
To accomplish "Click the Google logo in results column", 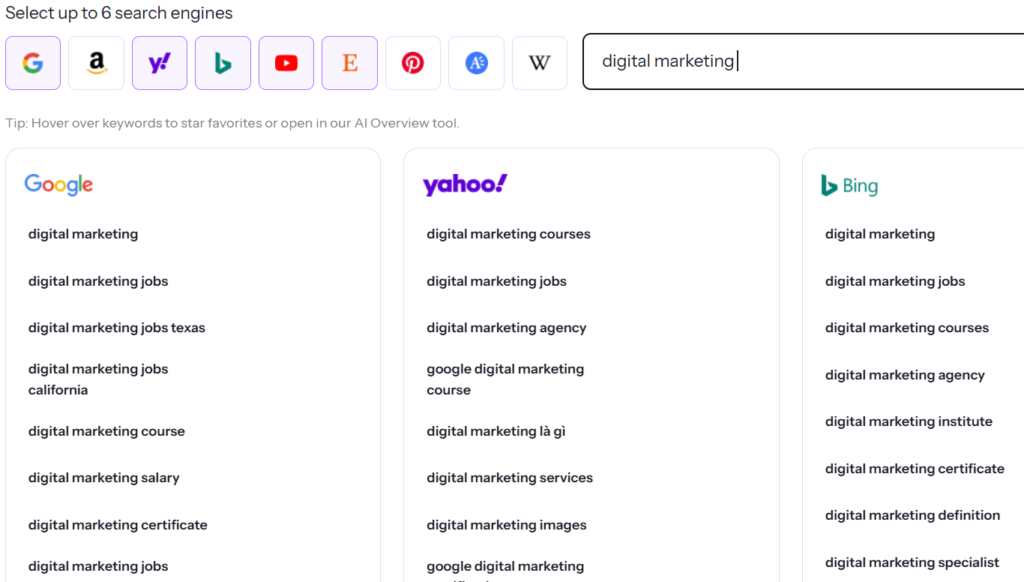I will (59, 185).
